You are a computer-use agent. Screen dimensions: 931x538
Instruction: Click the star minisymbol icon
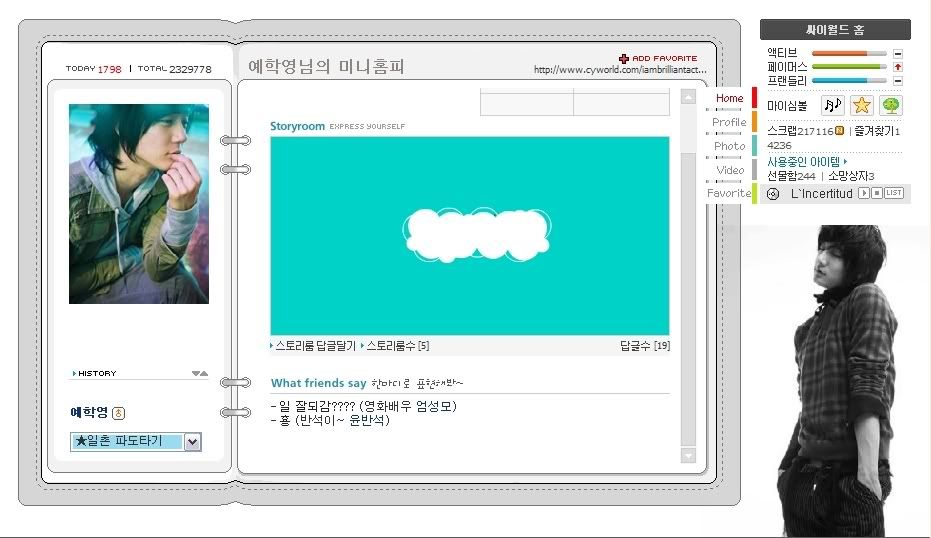pos(861,105)
